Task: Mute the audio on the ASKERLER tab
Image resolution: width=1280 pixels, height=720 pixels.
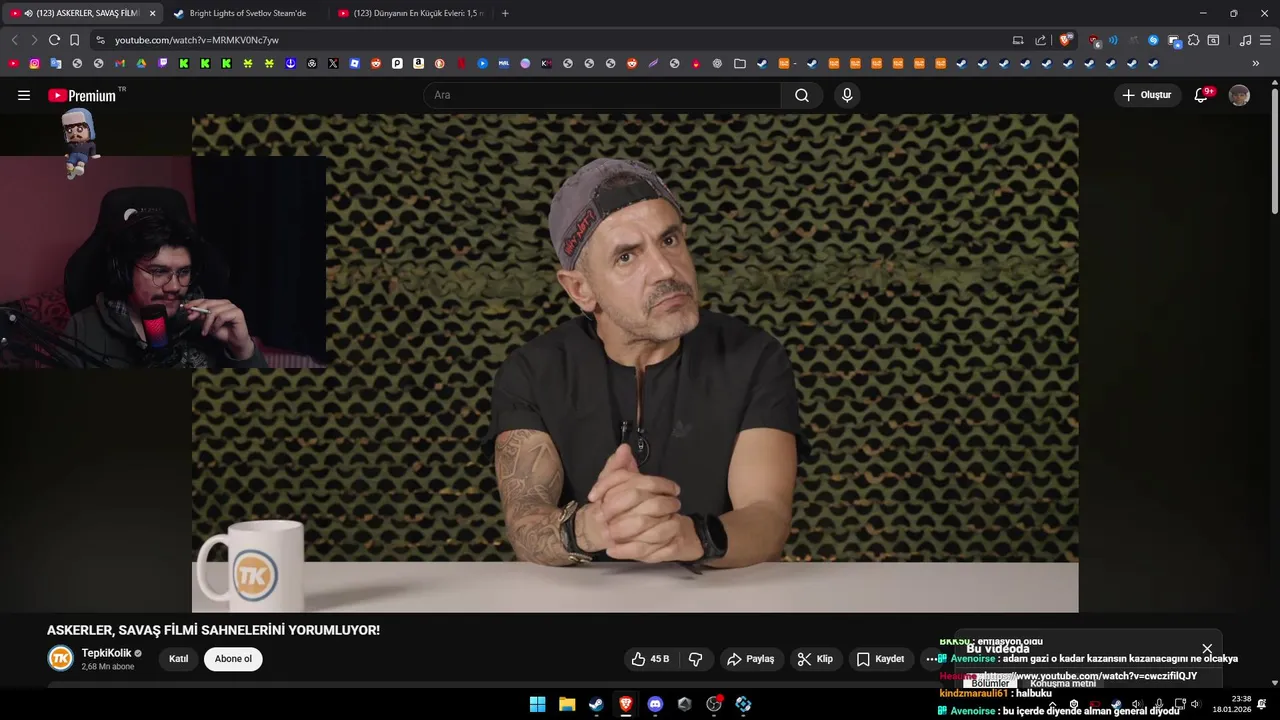Action: pyautogui.click(x=28, y=13)
